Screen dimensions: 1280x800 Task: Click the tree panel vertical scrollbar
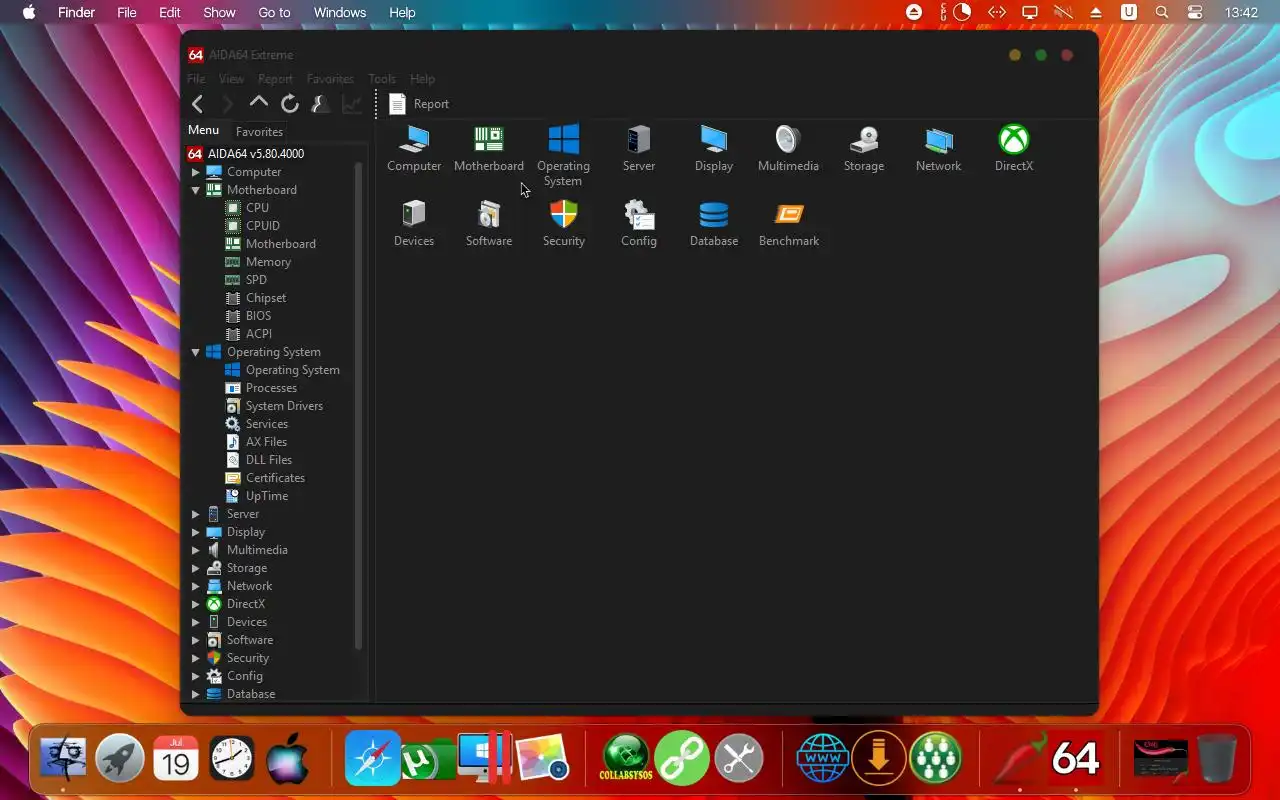[x=358, y=405]
